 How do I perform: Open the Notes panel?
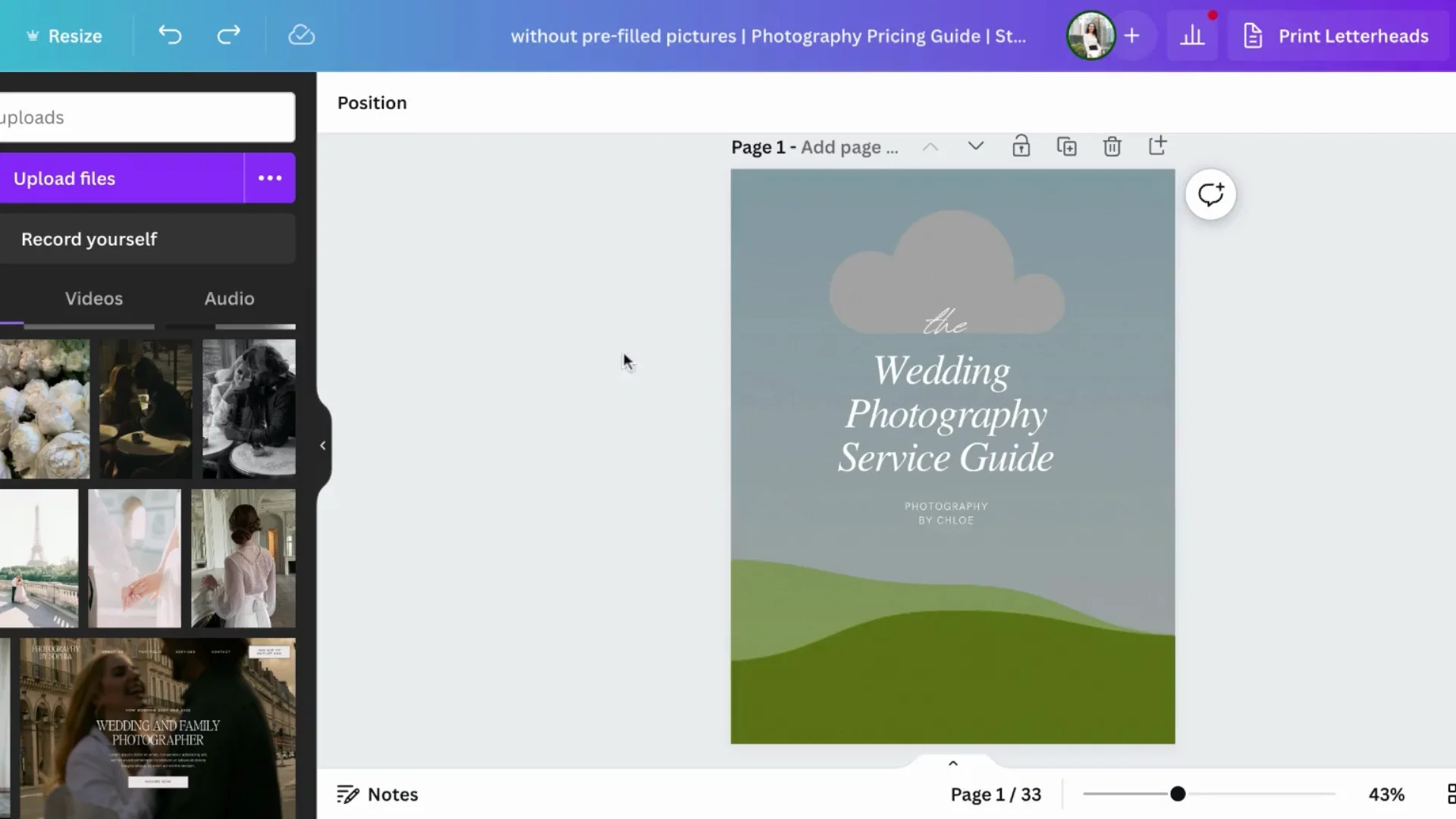click(x=377, y=794)
